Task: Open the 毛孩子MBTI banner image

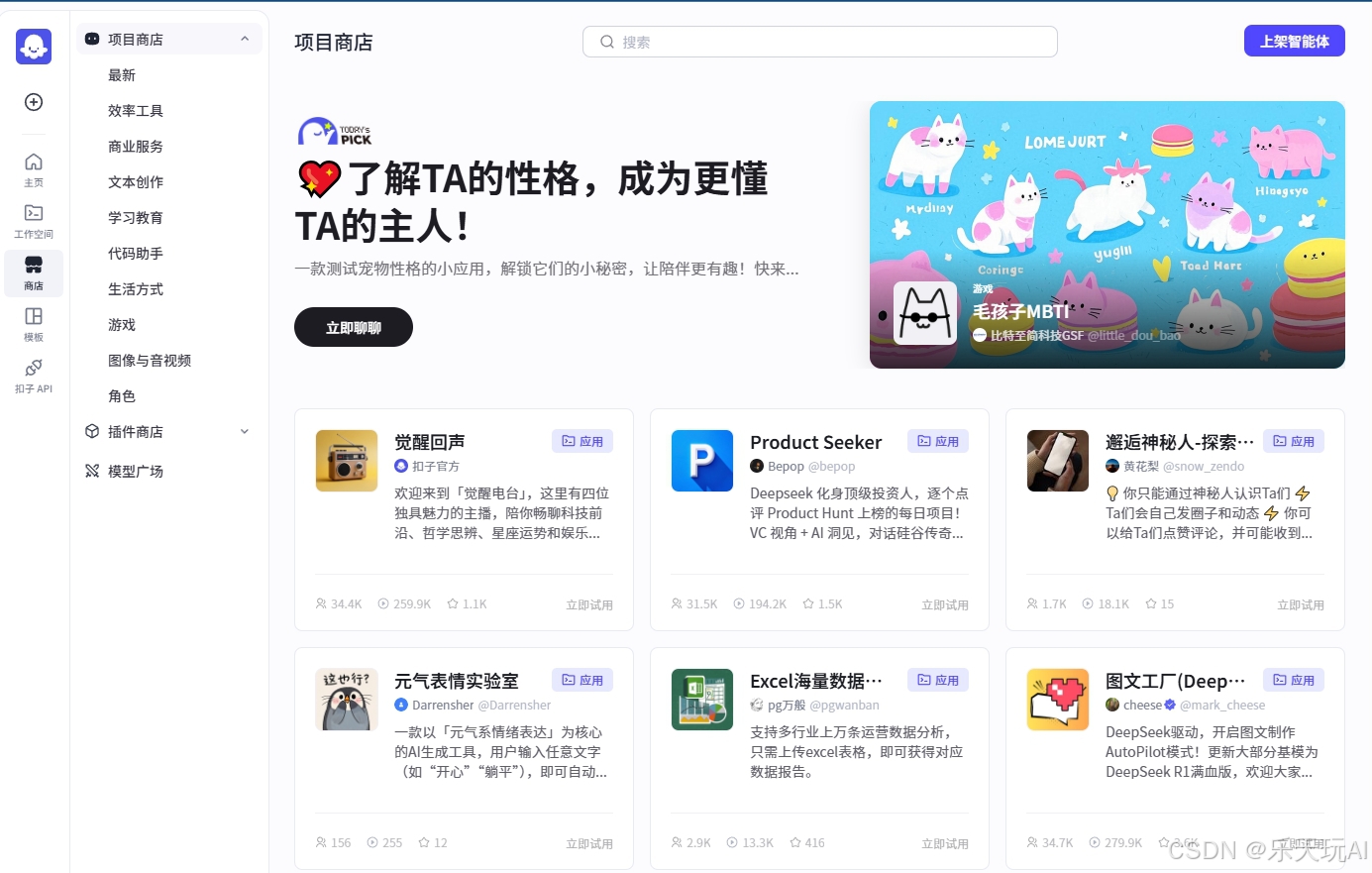Action: click(1108, 235)
